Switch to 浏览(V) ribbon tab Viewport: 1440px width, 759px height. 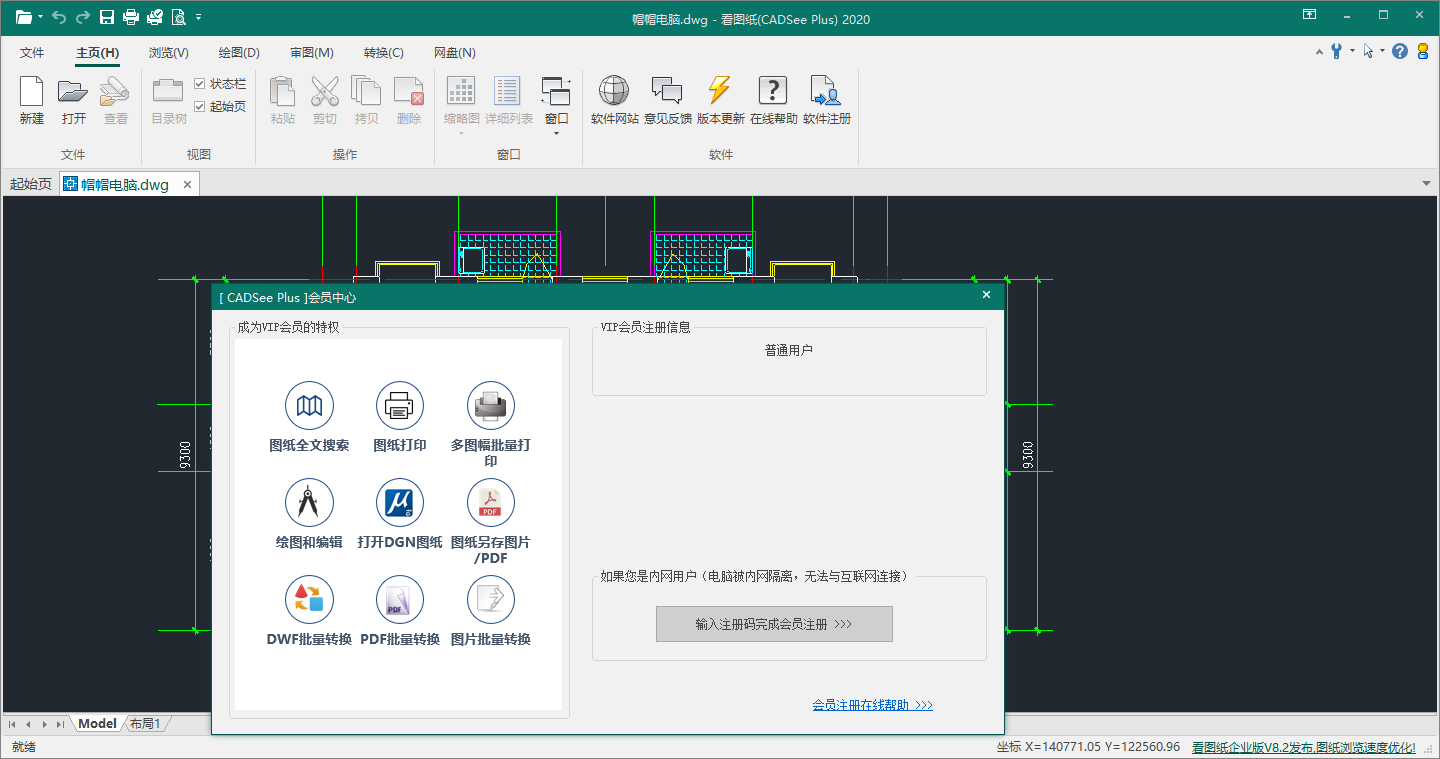click(x=169, y=53)
